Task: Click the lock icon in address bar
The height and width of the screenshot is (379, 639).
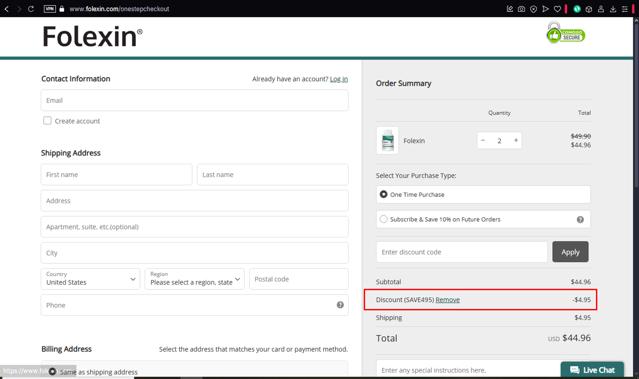Action: pos(62,9)
